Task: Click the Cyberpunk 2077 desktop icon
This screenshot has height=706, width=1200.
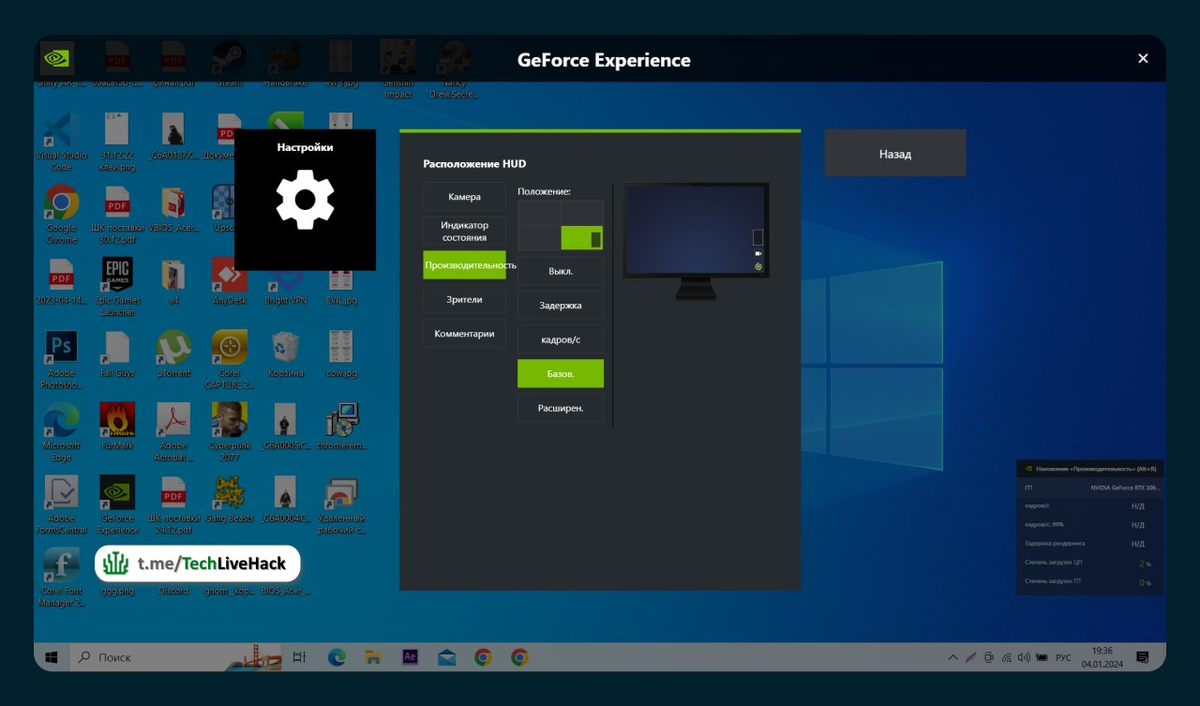Action: tap(229, 430)
